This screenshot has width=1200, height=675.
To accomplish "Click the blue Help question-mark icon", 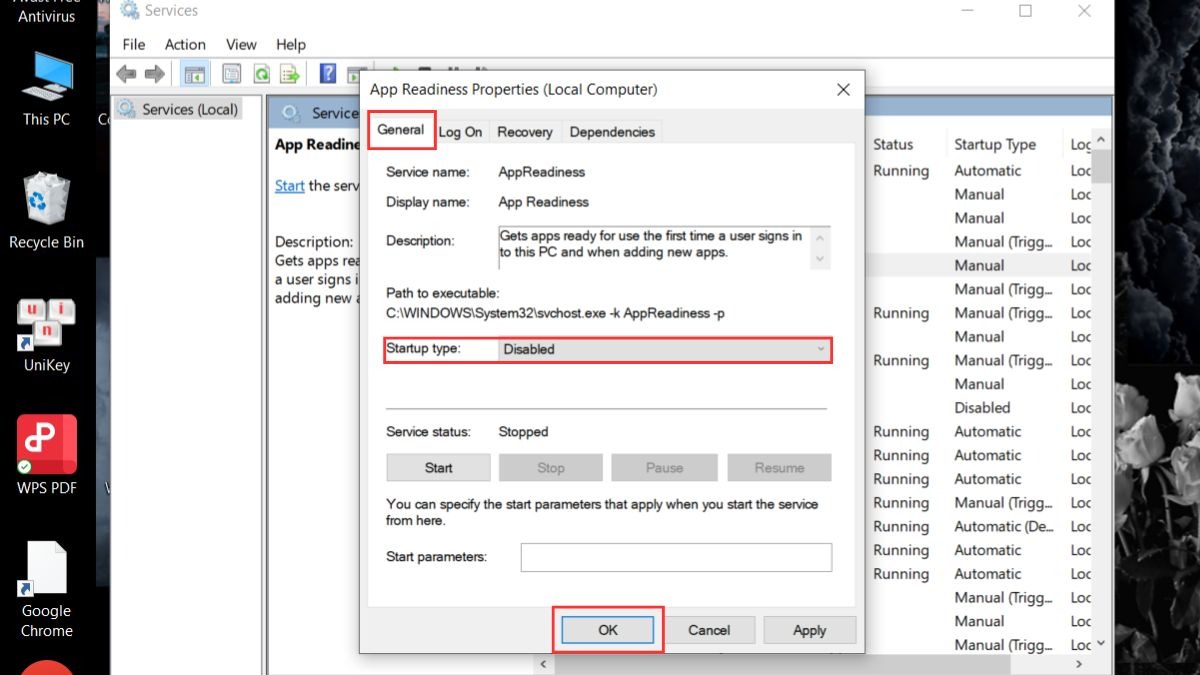I will pos(327,73).
